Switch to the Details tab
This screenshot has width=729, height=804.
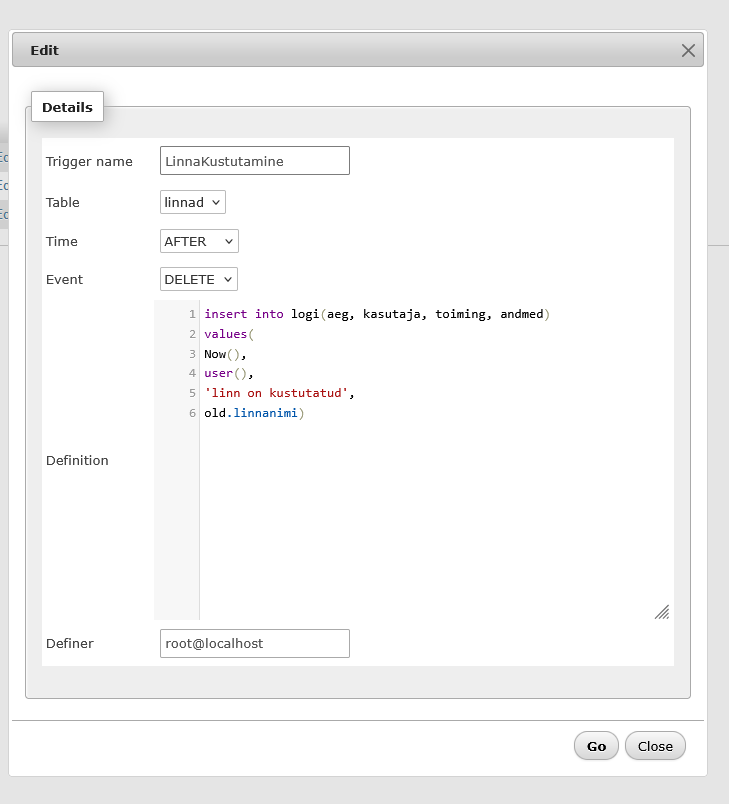(67, 107)
